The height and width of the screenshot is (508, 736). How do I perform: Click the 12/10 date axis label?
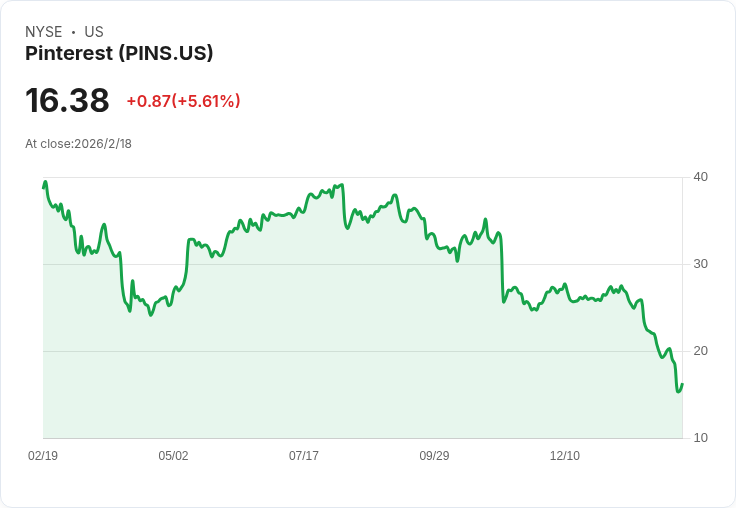(x=565, y=456)
